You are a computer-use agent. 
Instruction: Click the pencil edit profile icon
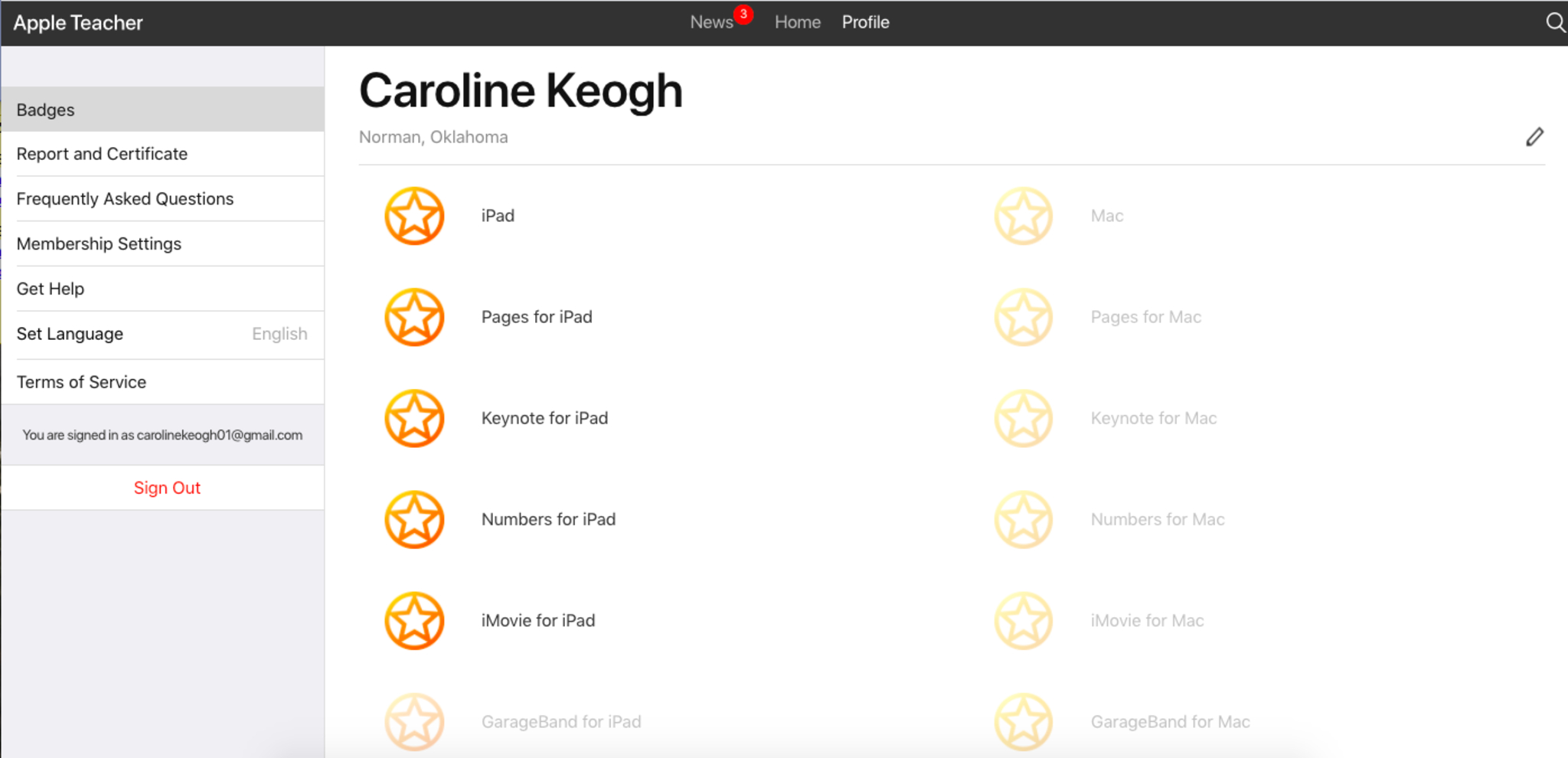coord(1534,137)
